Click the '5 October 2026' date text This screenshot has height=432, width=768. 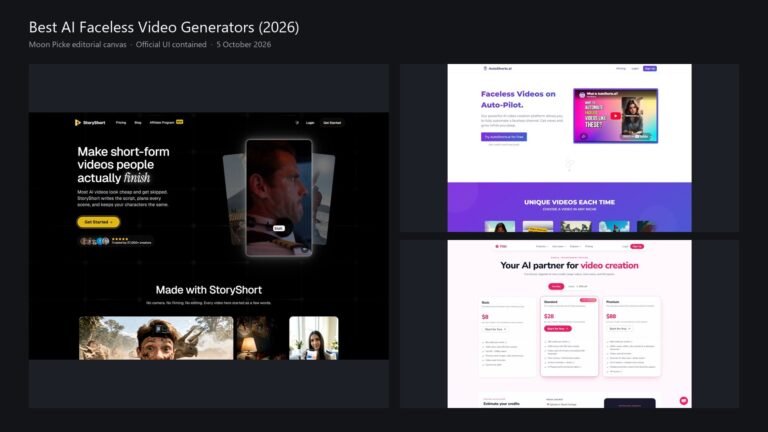pos(243,45)
